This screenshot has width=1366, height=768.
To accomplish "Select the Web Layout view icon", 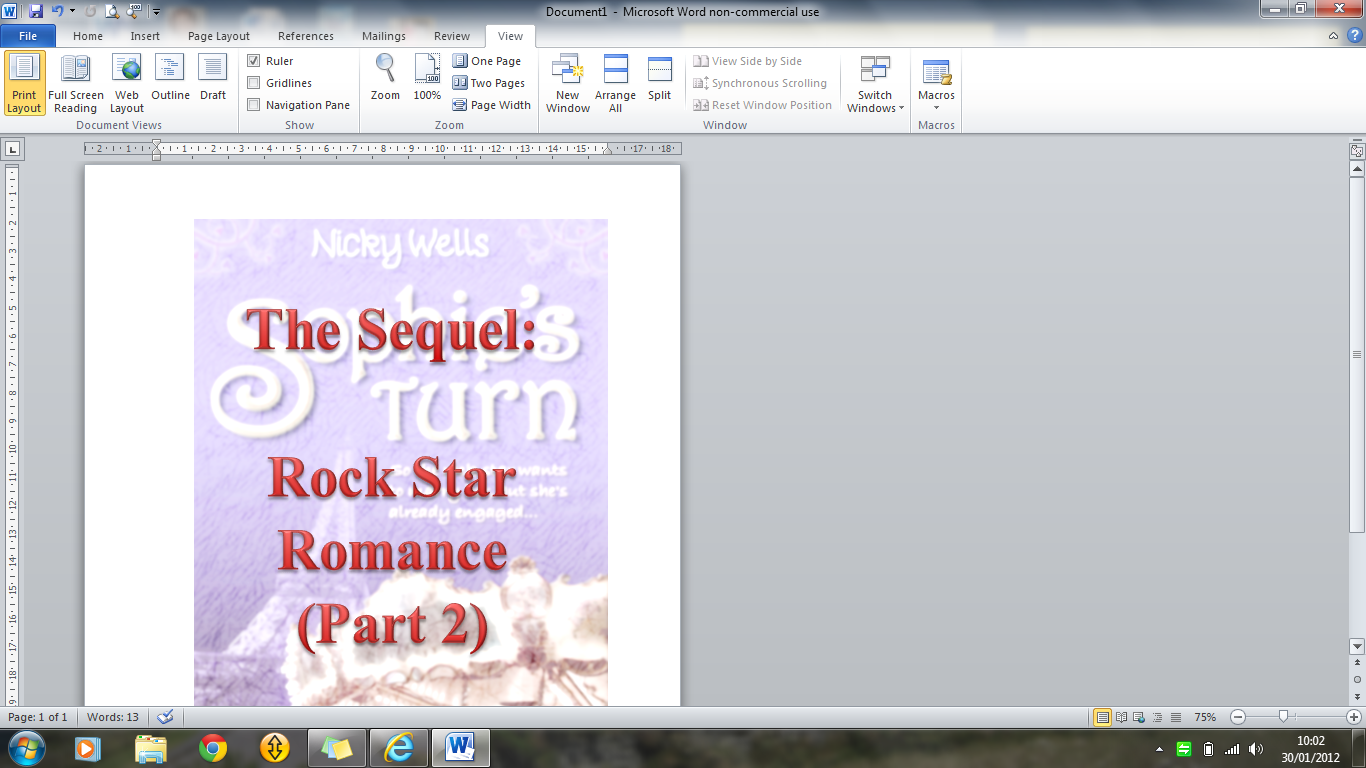I will click(127, 83).
